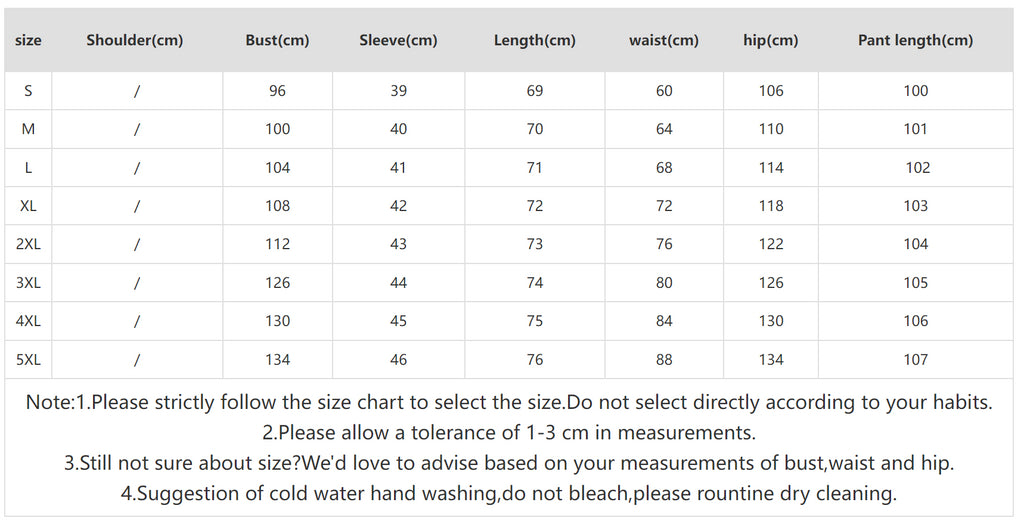Click the tolerance of 1-3 cm note
The image size is (1024, 524).
click(x=508, y=433)
